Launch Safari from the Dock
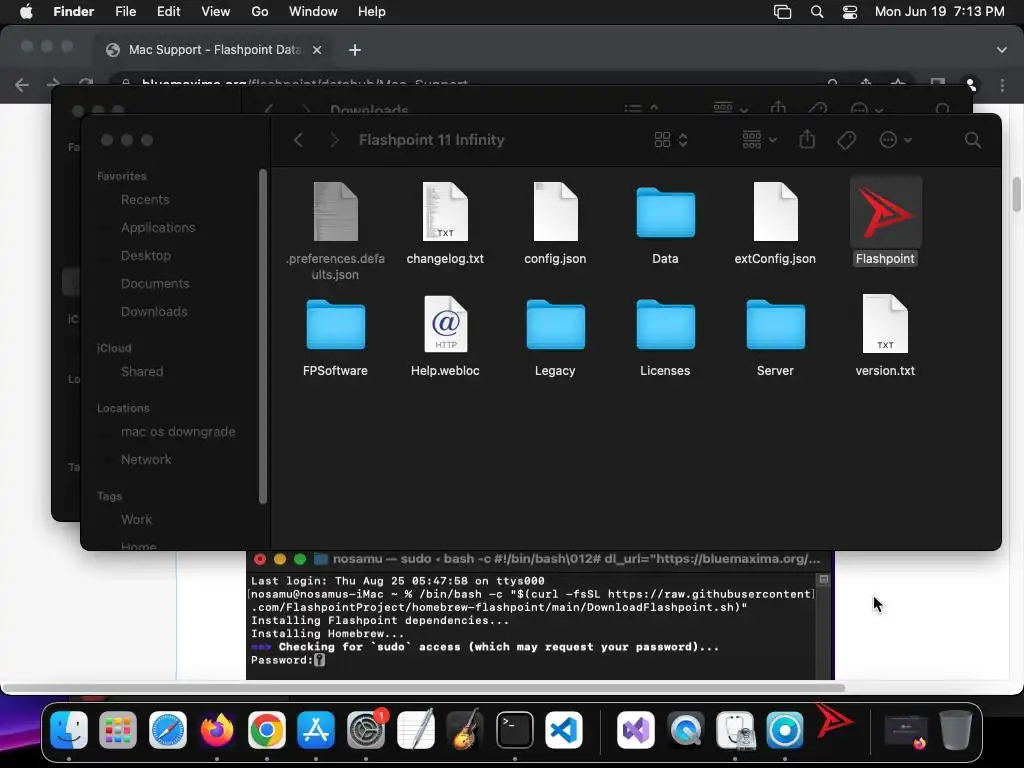Screen dimensions: 1024x768 click(x=168, y=729)
